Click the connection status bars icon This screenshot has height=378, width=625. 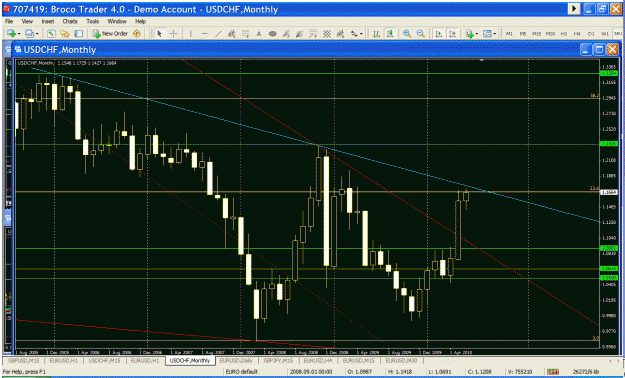tap(552, 371)
